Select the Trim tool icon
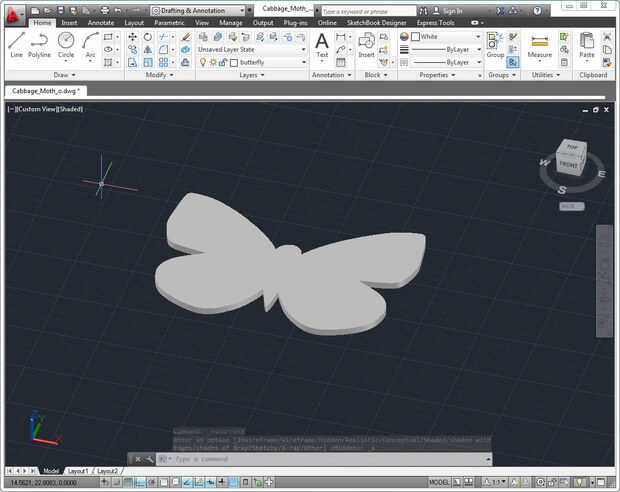 pos(163,37)
